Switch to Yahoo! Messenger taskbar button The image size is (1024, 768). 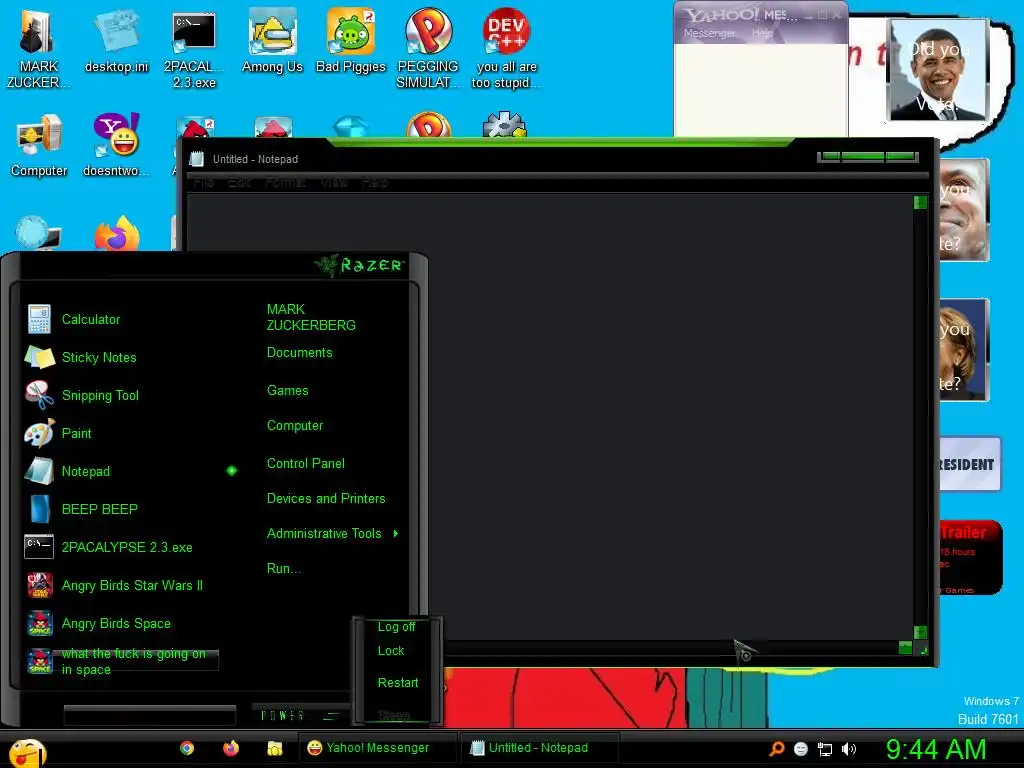point(378,748)
